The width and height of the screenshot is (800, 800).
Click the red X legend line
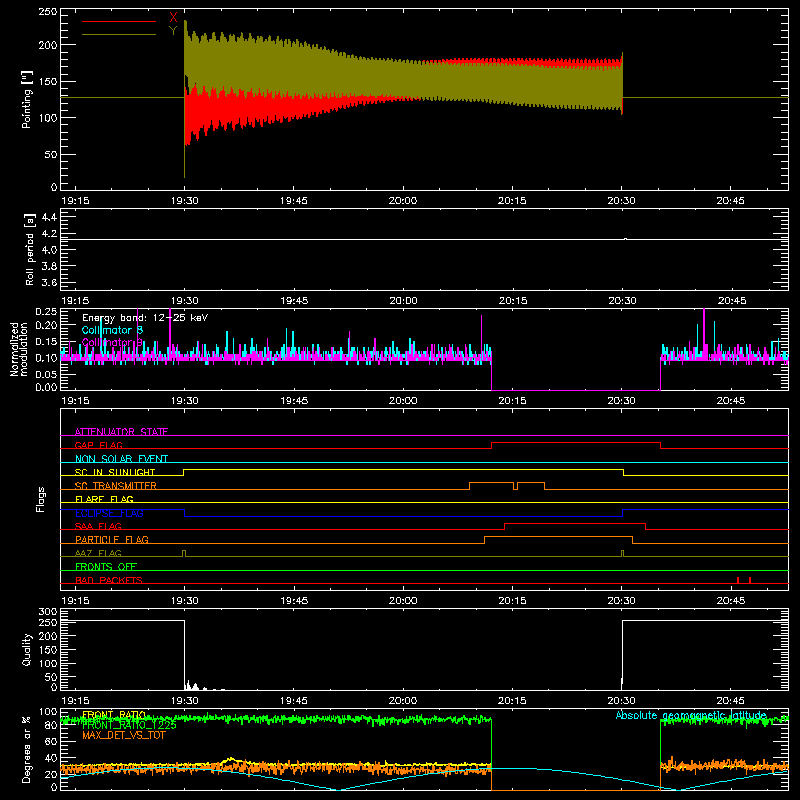coord(119,21)
